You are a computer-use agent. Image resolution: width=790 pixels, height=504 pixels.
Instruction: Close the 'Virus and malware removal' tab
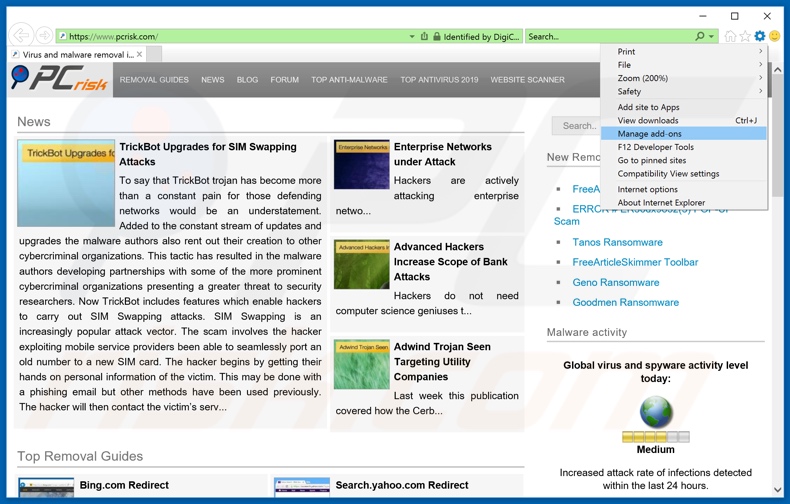(140, 54)
